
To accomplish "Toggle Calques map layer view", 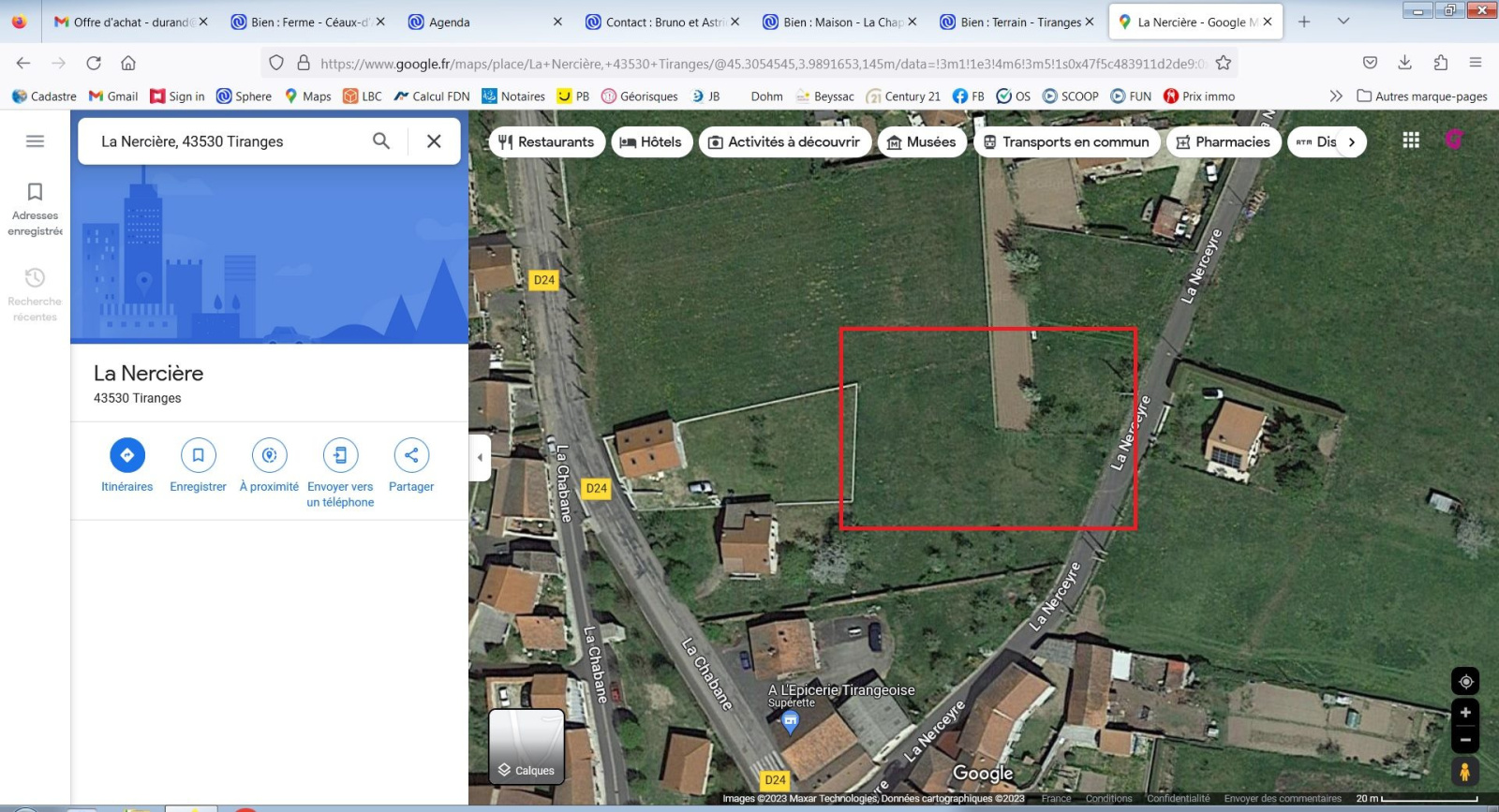I will point(527,746).
